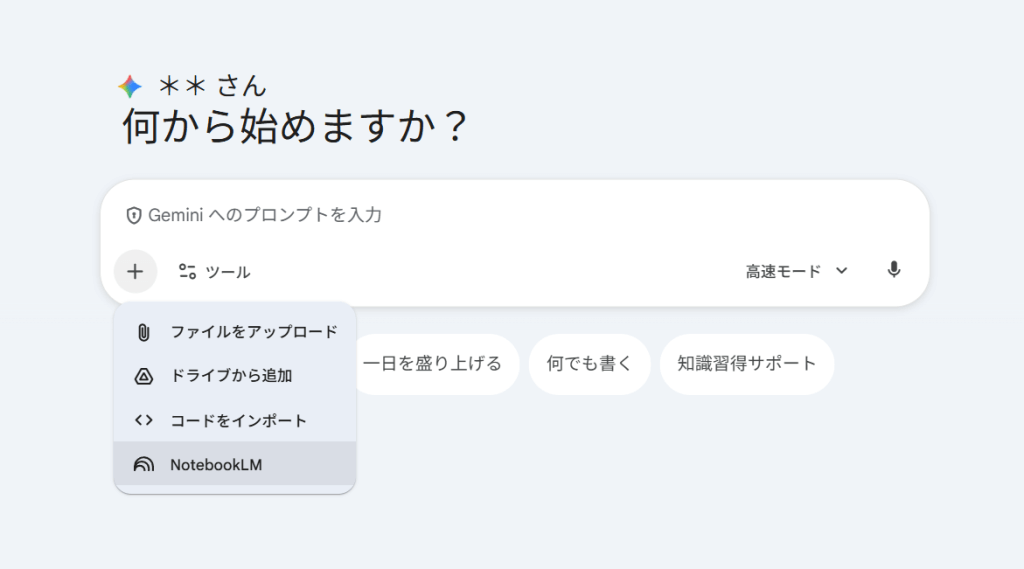This screenshot has width=1024, height=569.
Task: Expand the chevron next to 高速モード
Action: [842, 271]
